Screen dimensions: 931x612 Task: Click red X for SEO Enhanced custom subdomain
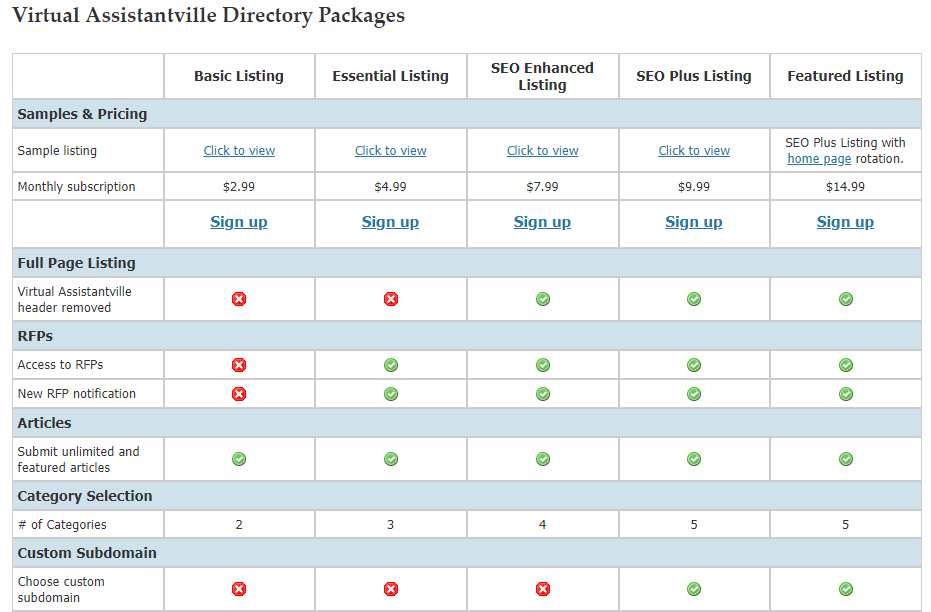point(543,589)
